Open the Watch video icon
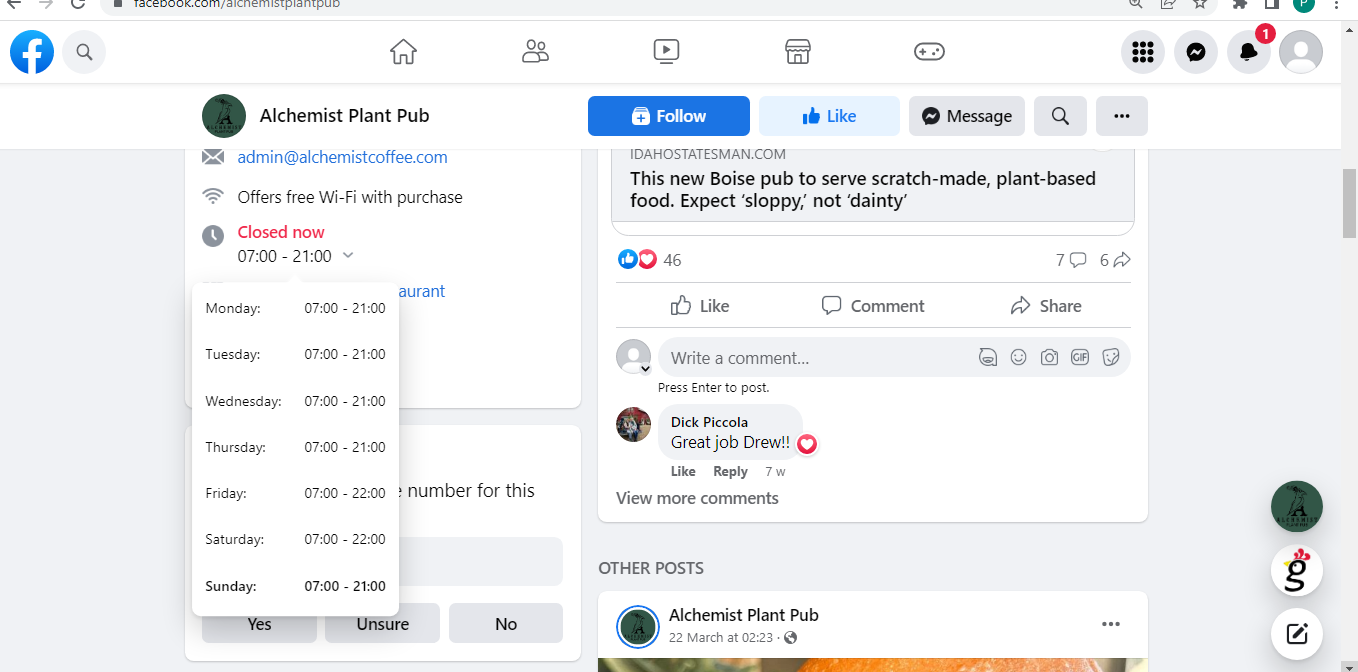Viewport: 1358px width, 672px height. click(666, 51)
